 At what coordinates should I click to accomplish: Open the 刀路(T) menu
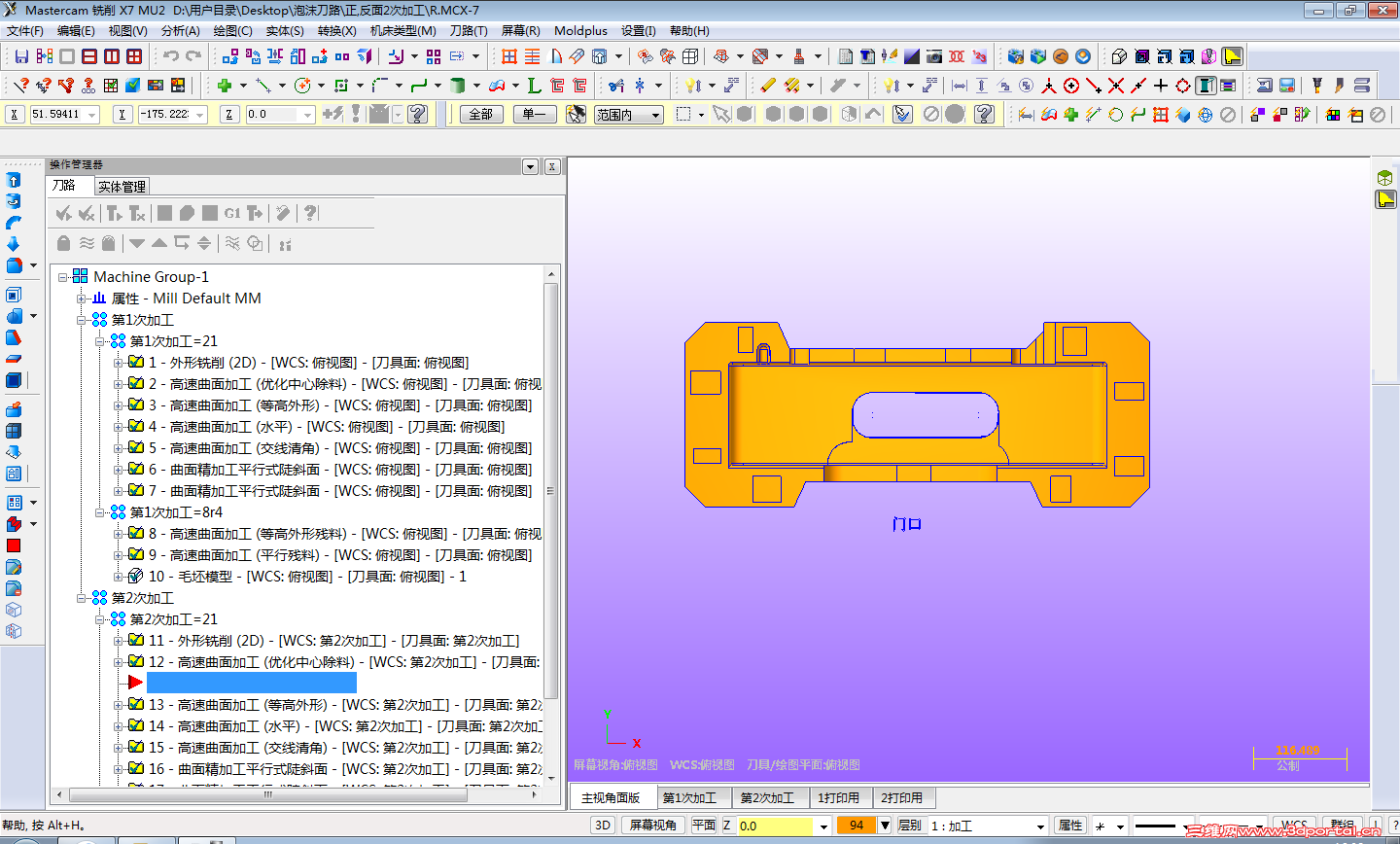point(469,31)
